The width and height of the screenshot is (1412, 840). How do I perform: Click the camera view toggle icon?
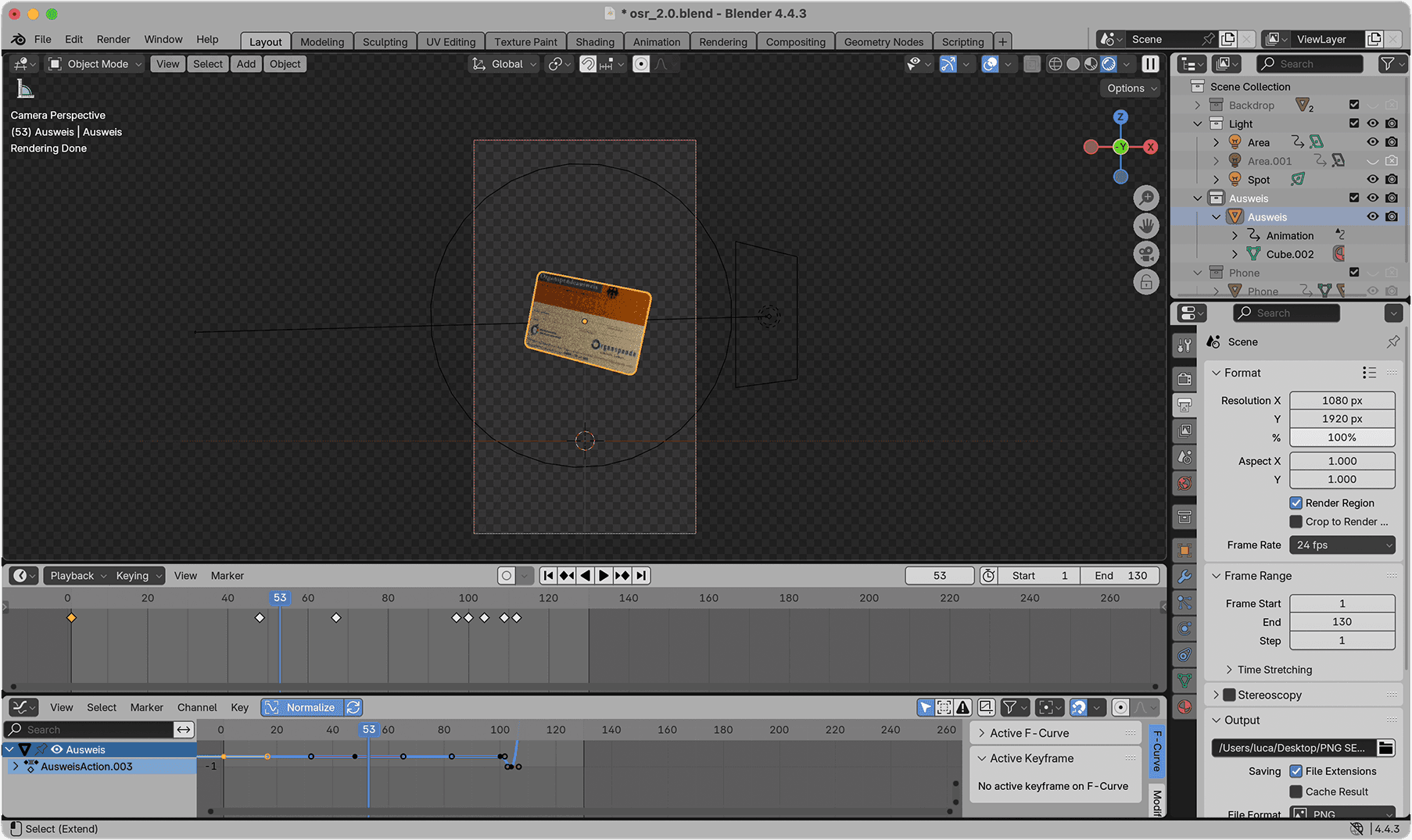(1146, 255)
